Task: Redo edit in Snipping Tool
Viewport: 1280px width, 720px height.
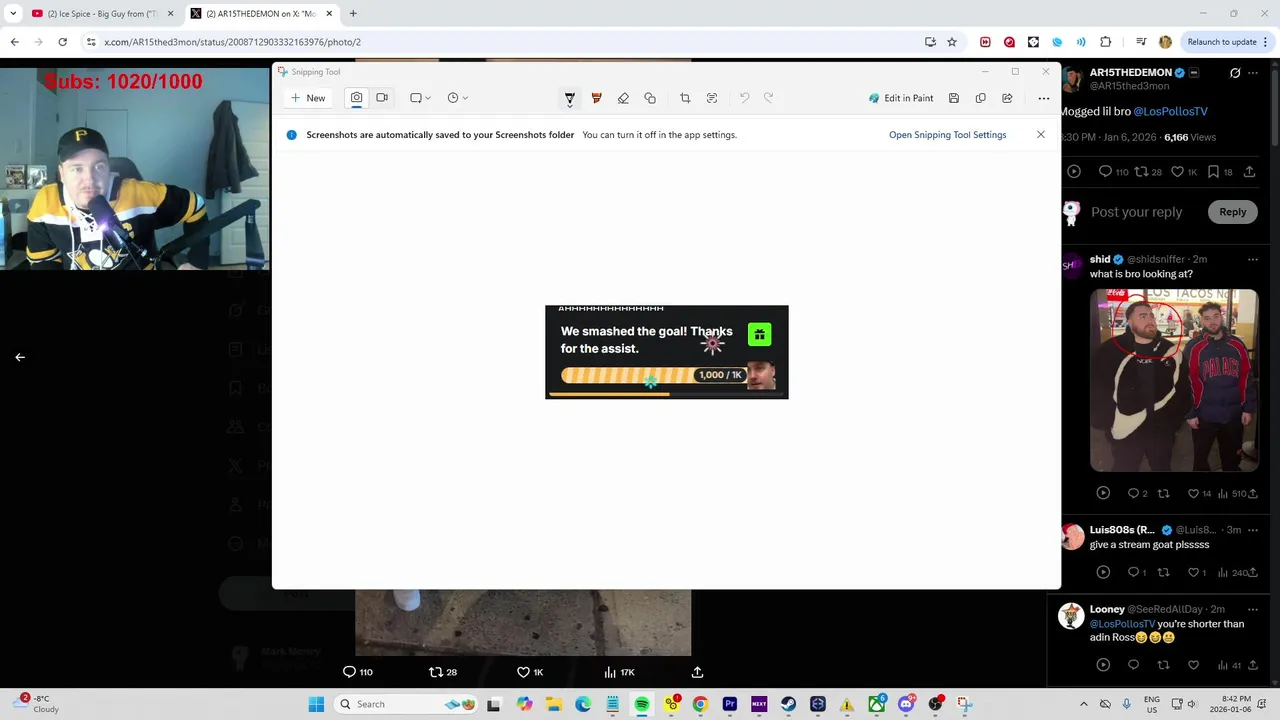Action: [x=769, y=98]
